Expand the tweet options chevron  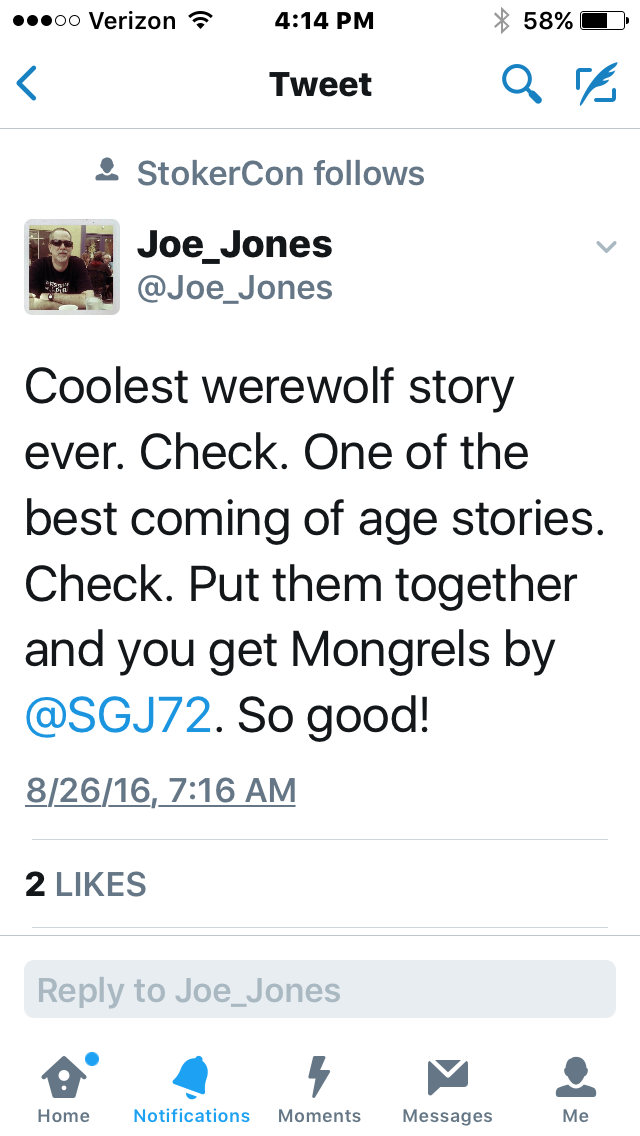606,246
